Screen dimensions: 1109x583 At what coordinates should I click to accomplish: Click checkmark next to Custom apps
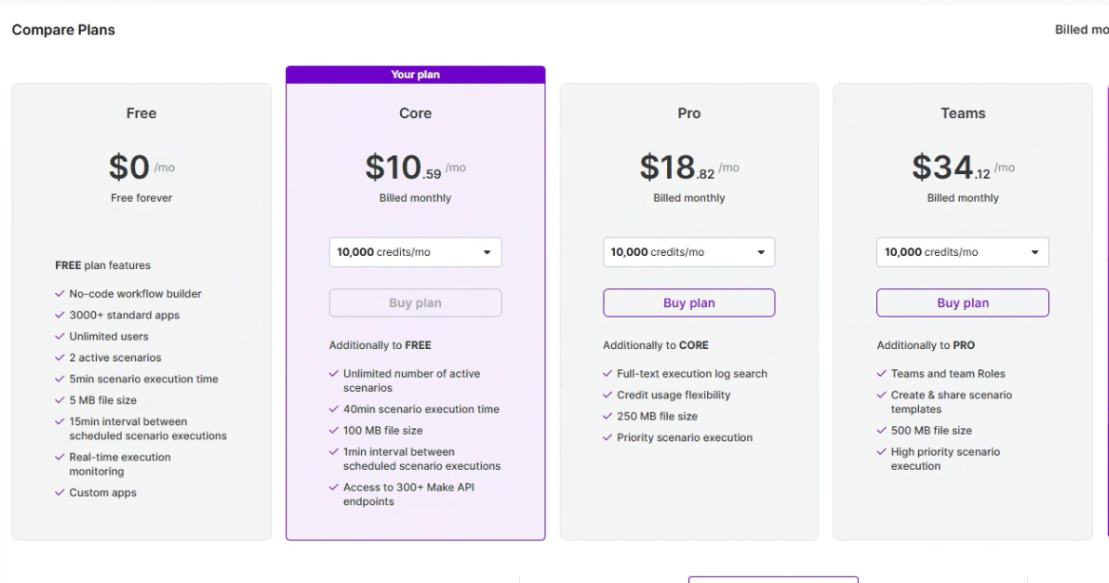(59, 493)
